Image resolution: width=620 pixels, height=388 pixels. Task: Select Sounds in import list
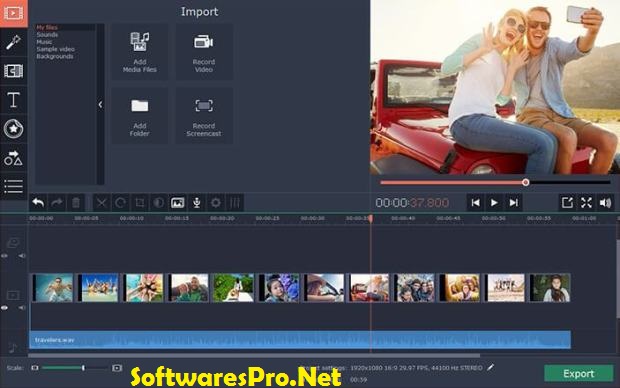point(47,35)
